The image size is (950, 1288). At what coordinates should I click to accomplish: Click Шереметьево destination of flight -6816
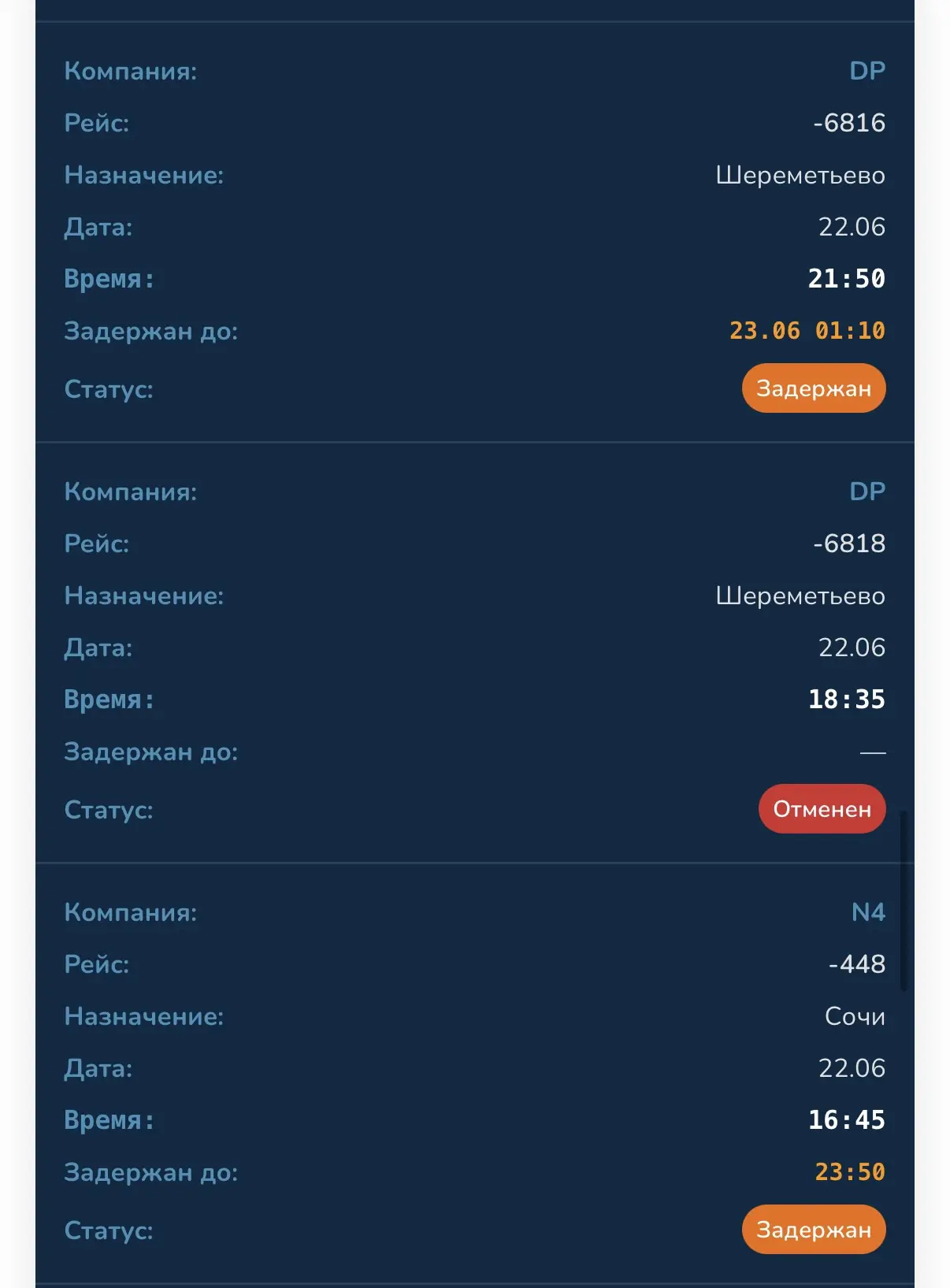click(800, 175)
